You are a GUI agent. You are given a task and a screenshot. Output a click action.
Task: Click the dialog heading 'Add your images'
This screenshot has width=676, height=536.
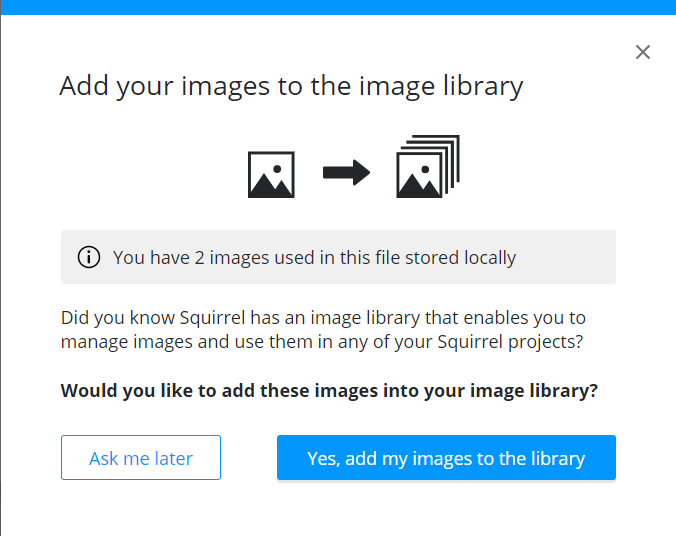(x=291, y=85)
